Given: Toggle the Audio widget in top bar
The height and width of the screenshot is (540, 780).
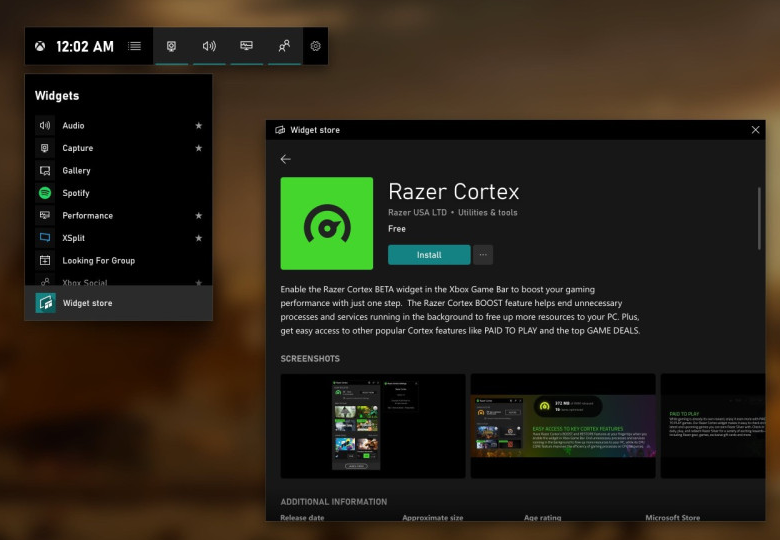Looking at the screenshot, I should [x=209, y=46].
